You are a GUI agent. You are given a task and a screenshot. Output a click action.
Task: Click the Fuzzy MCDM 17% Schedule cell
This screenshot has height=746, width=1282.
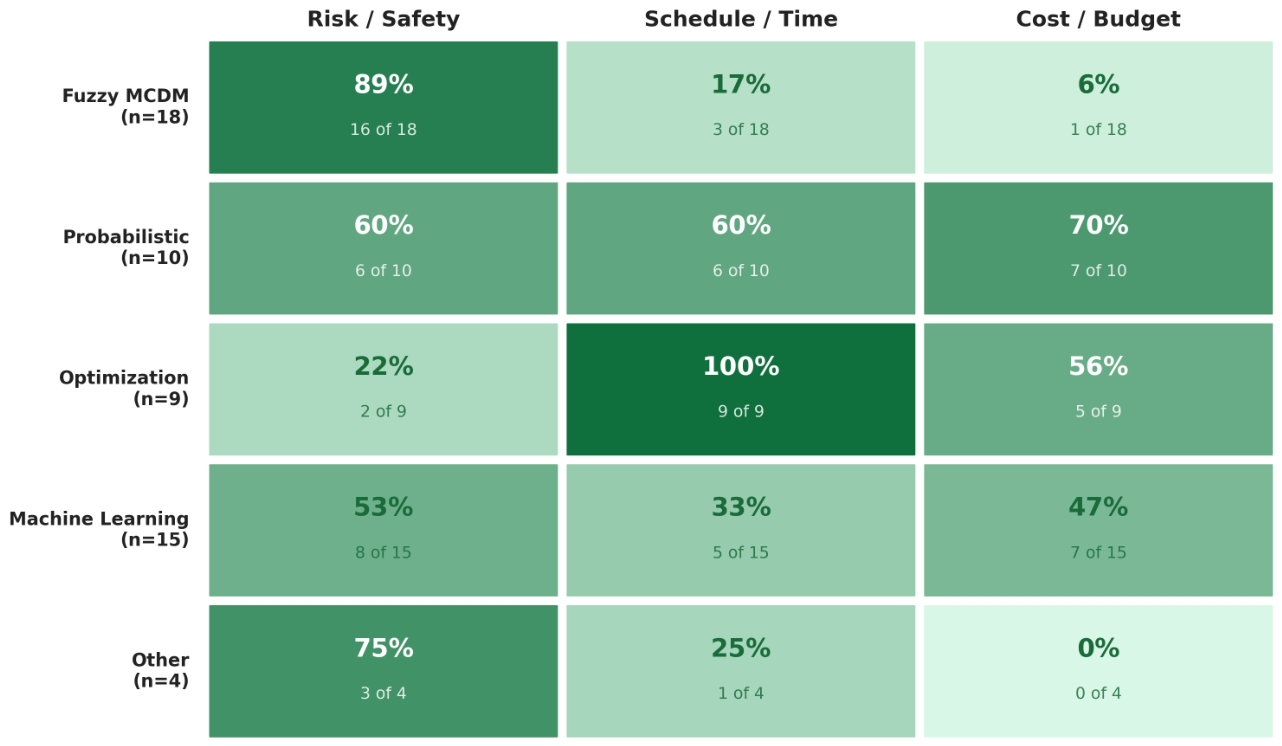[x=741, y=107]
